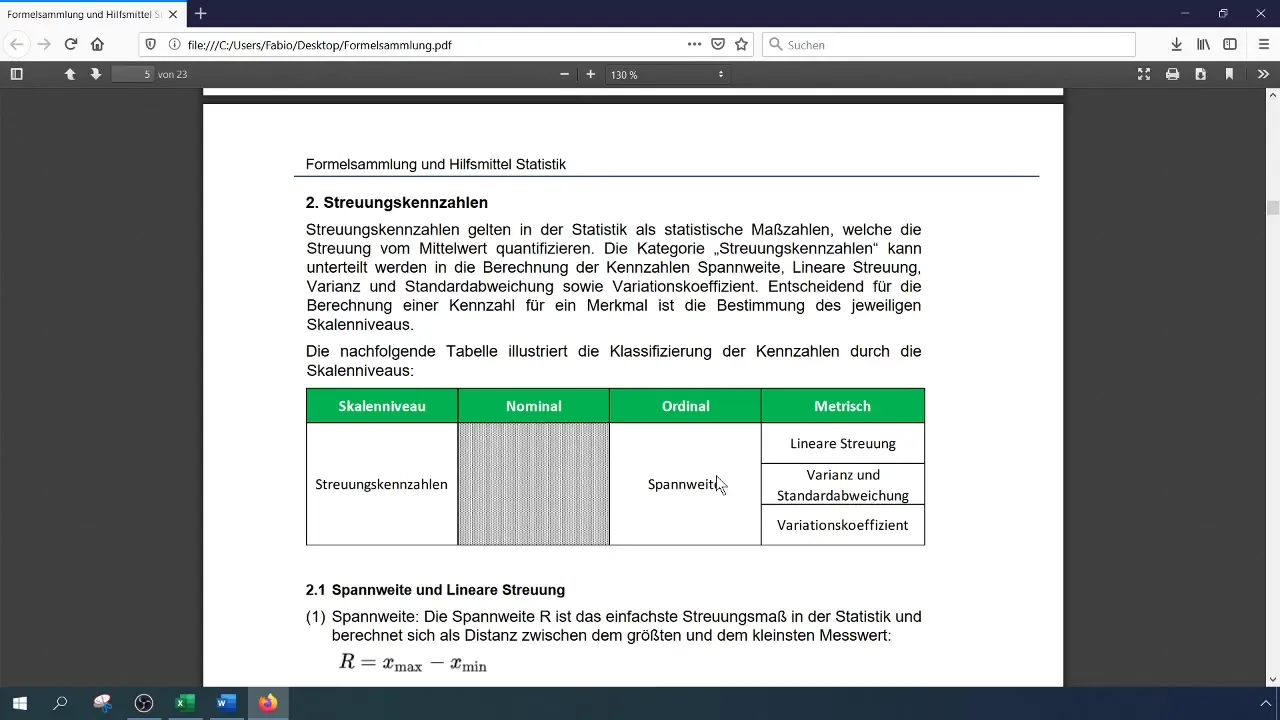This screenshot has height=720, width=1280.
Task: Select the Formelsammlung tab
Action: (x=92, y=14)
